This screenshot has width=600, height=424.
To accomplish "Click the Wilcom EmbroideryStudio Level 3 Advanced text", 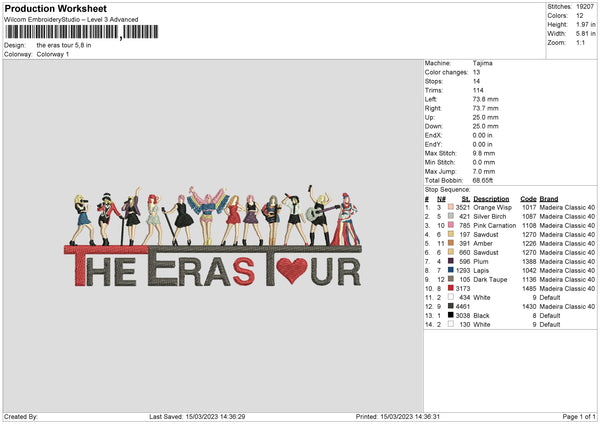I will tap(71, 20).
